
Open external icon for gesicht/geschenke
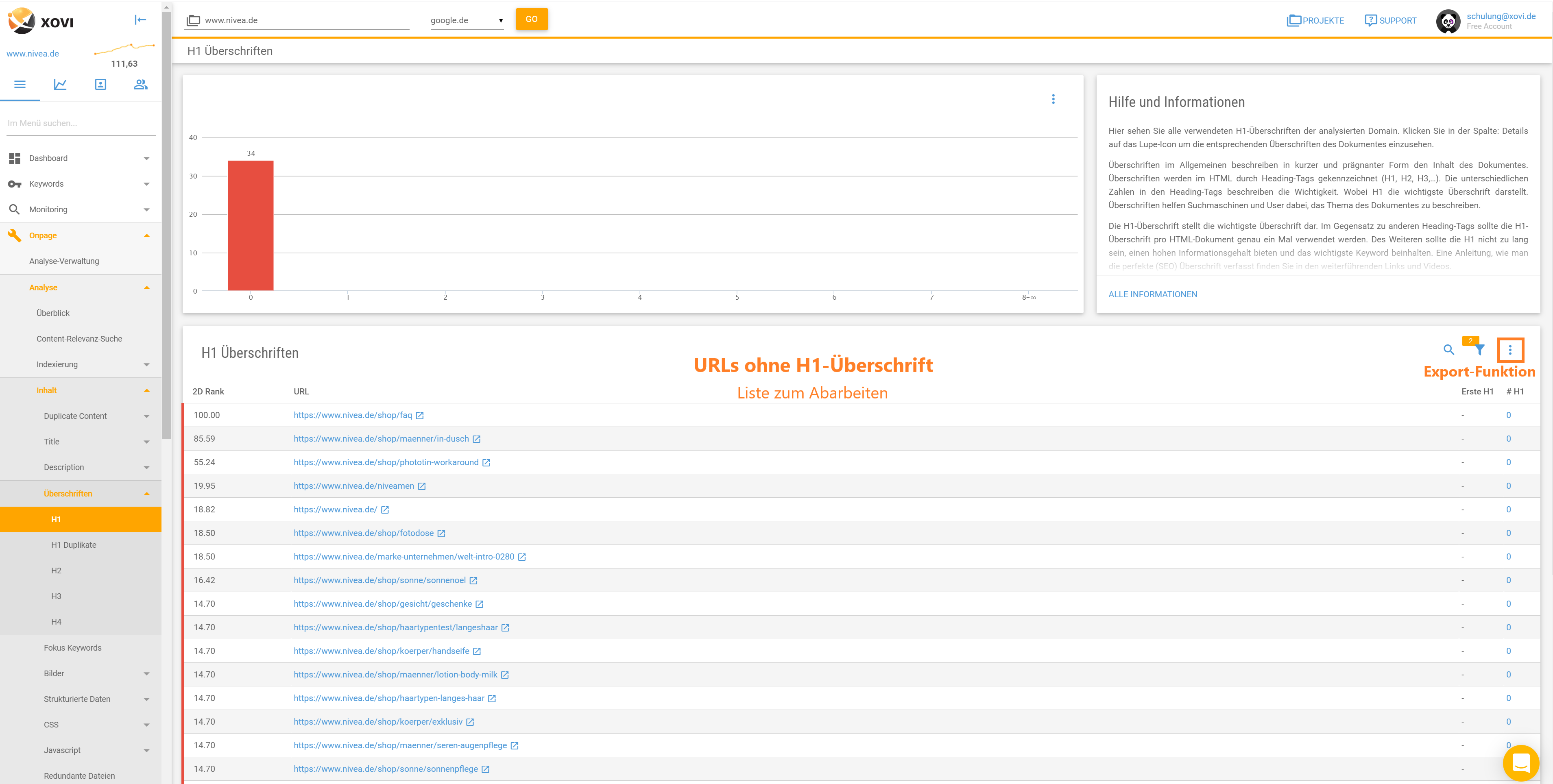click(479, 604)
